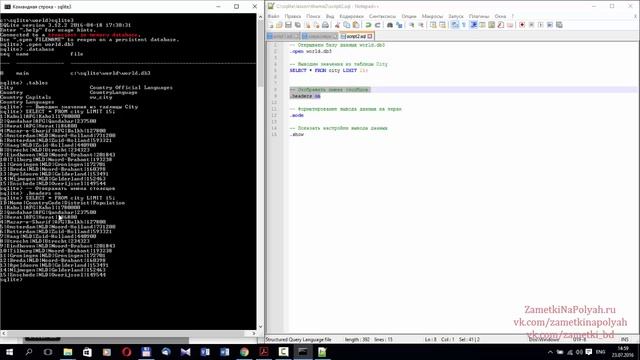Toggle synchronized horizontal scrolling
Viewport: 640px width, 360px height.
(x=442, y=25)
